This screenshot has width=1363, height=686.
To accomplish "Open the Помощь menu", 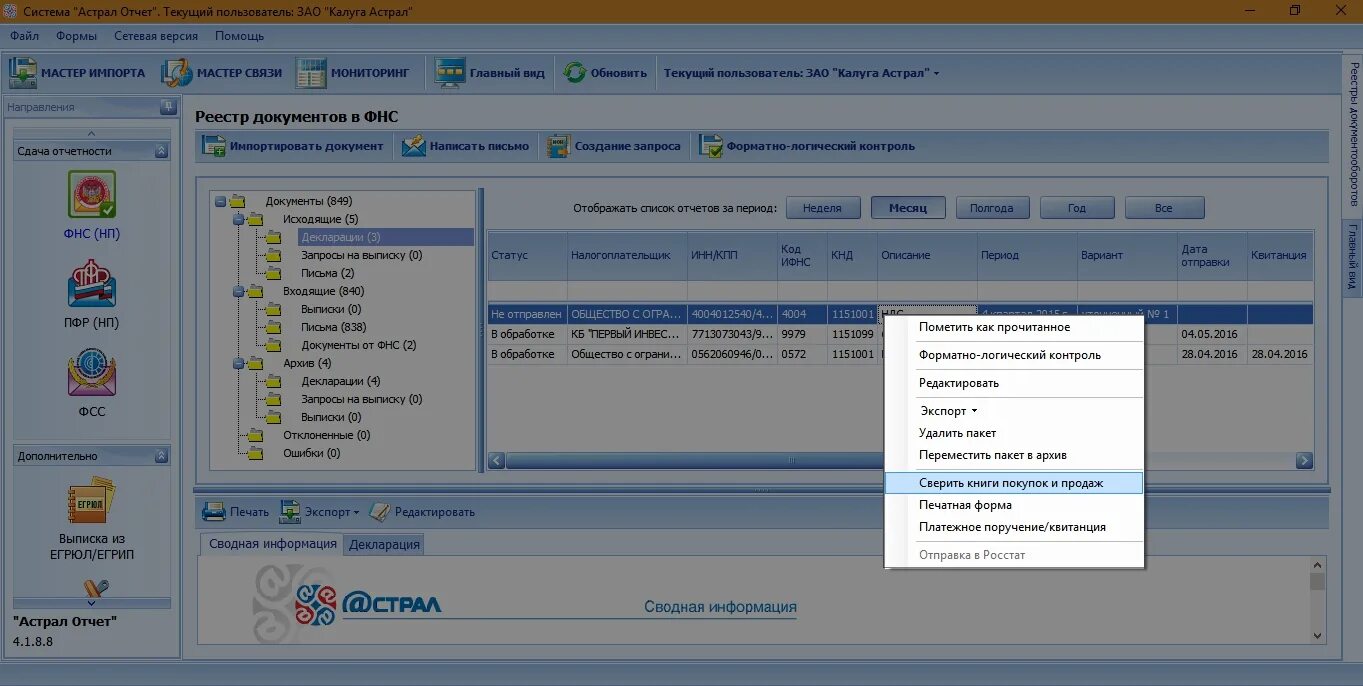I will [x=239, y=36].
